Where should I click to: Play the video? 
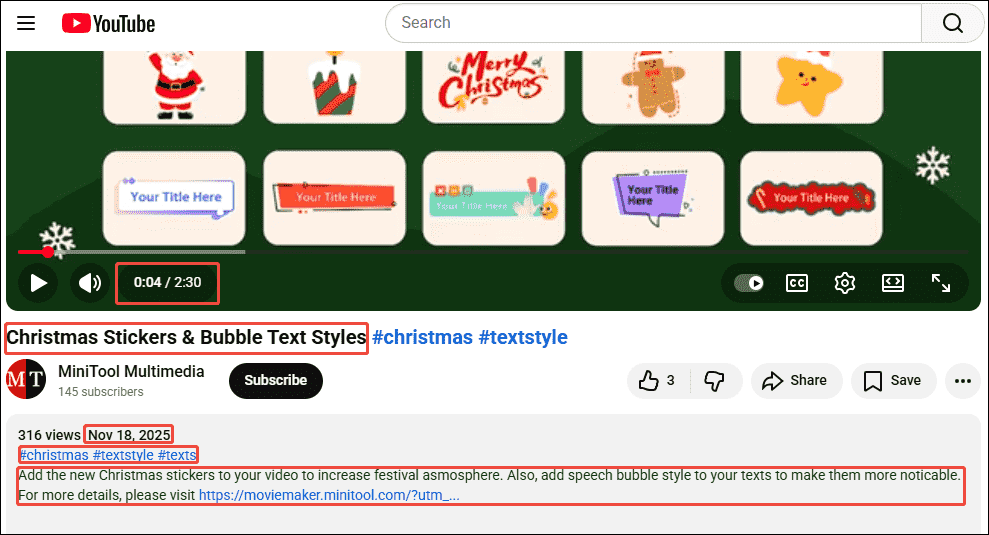click(38, 283)
